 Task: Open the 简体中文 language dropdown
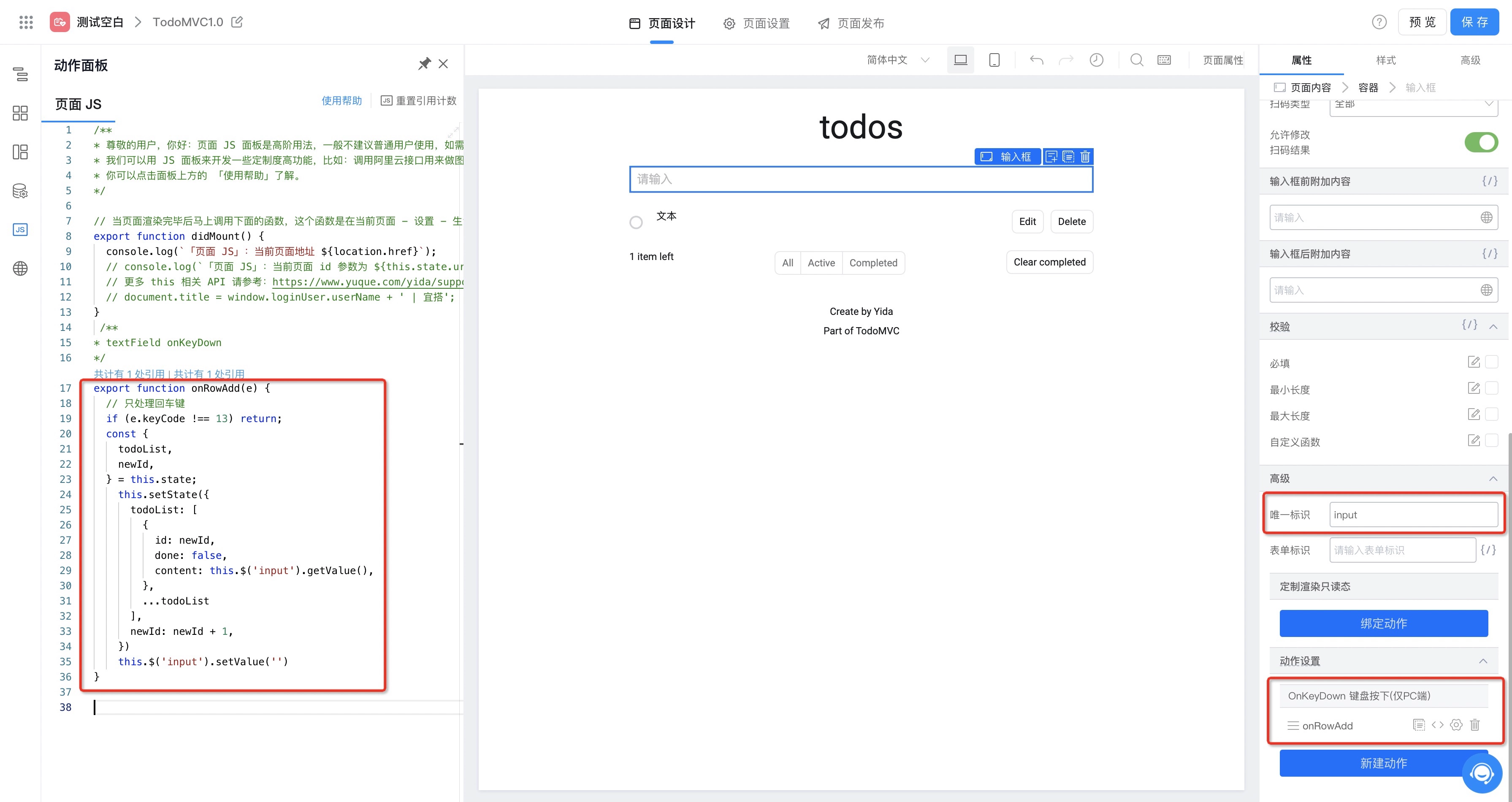click(x=897, y=60)
